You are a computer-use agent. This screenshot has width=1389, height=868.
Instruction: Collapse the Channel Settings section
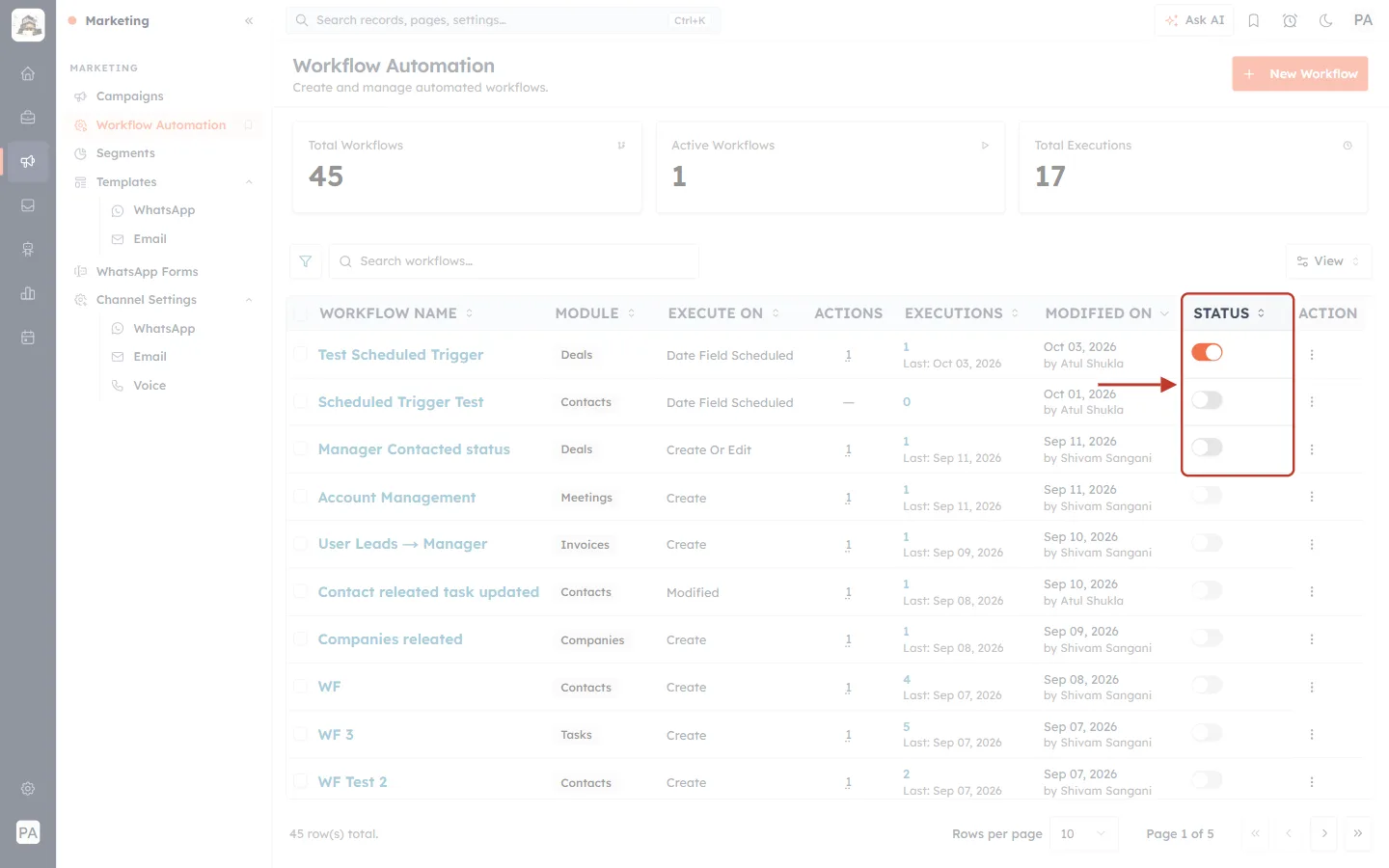(249, 300)
